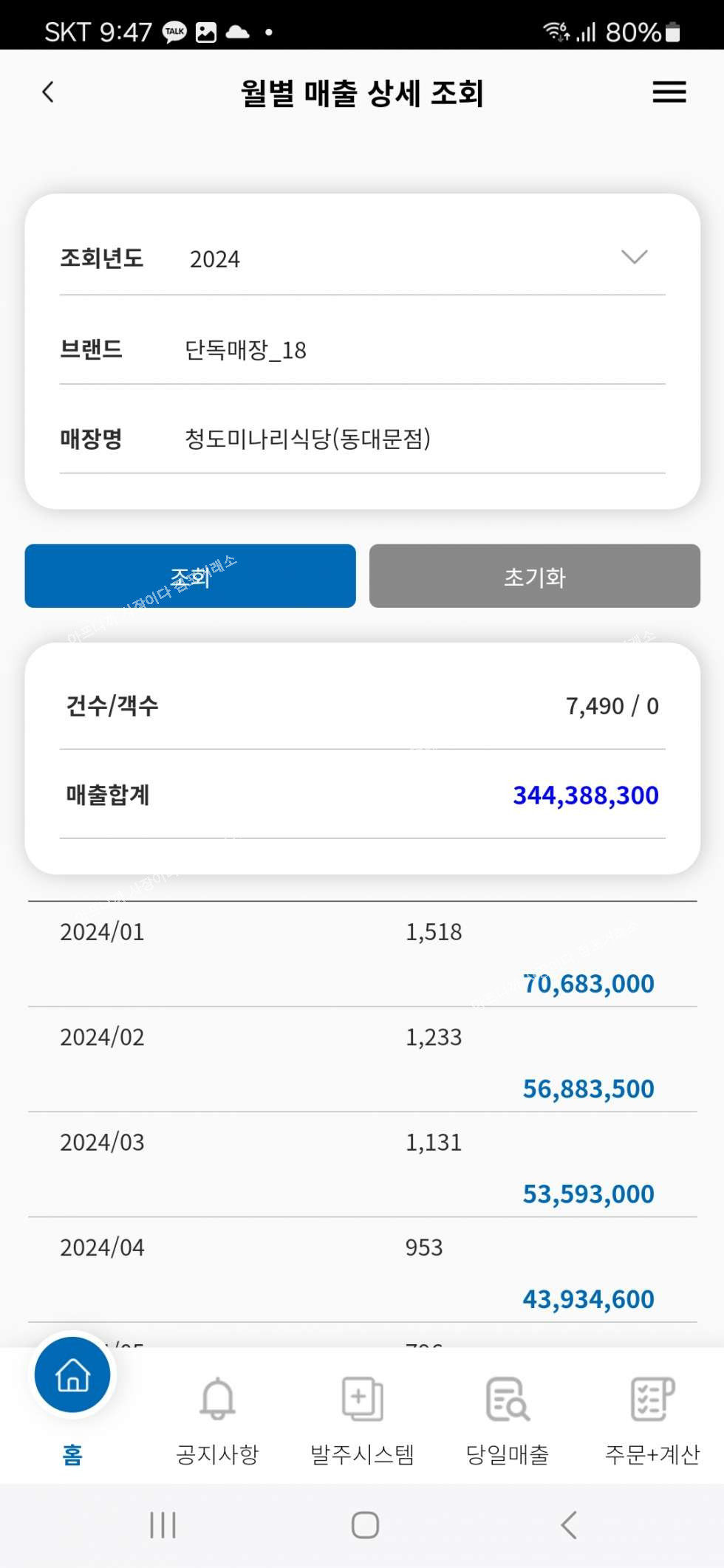Tap the 56,883,500 sales amount for February
724x1568 pixels.
pos(588,1089)
